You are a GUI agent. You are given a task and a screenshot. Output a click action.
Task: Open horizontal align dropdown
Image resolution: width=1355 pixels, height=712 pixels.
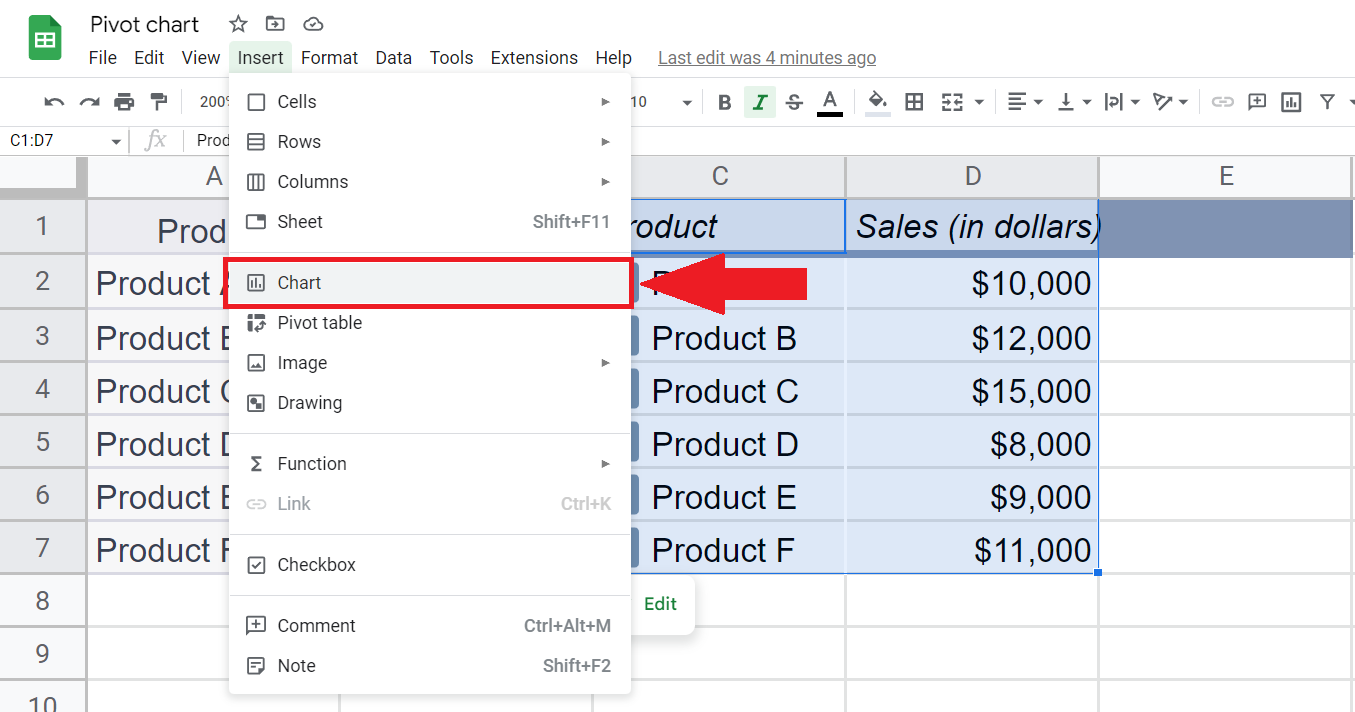click(1025, 102)
